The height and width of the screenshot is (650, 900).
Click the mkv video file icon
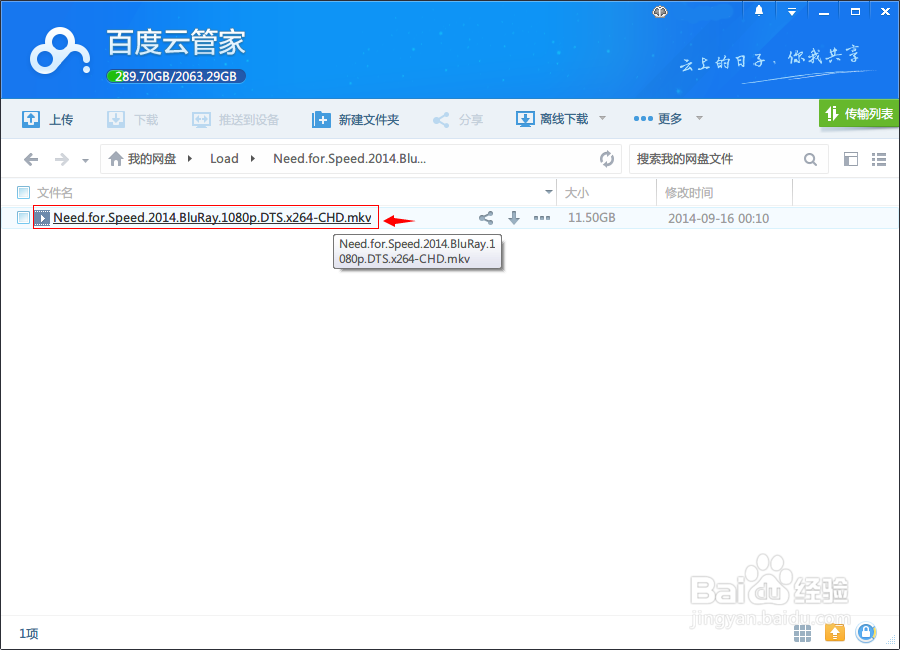point(42,218)
